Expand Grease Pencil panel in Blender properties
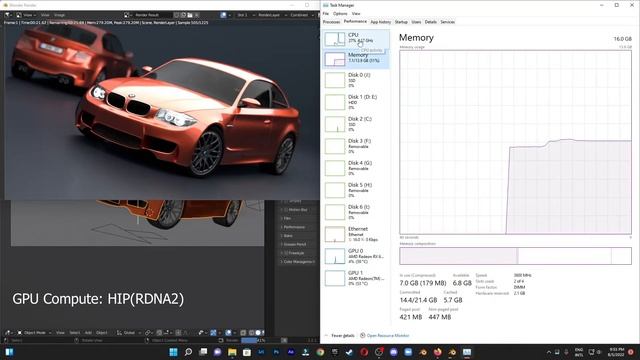Screen dimensions: 640x360 tap(298, 244)
